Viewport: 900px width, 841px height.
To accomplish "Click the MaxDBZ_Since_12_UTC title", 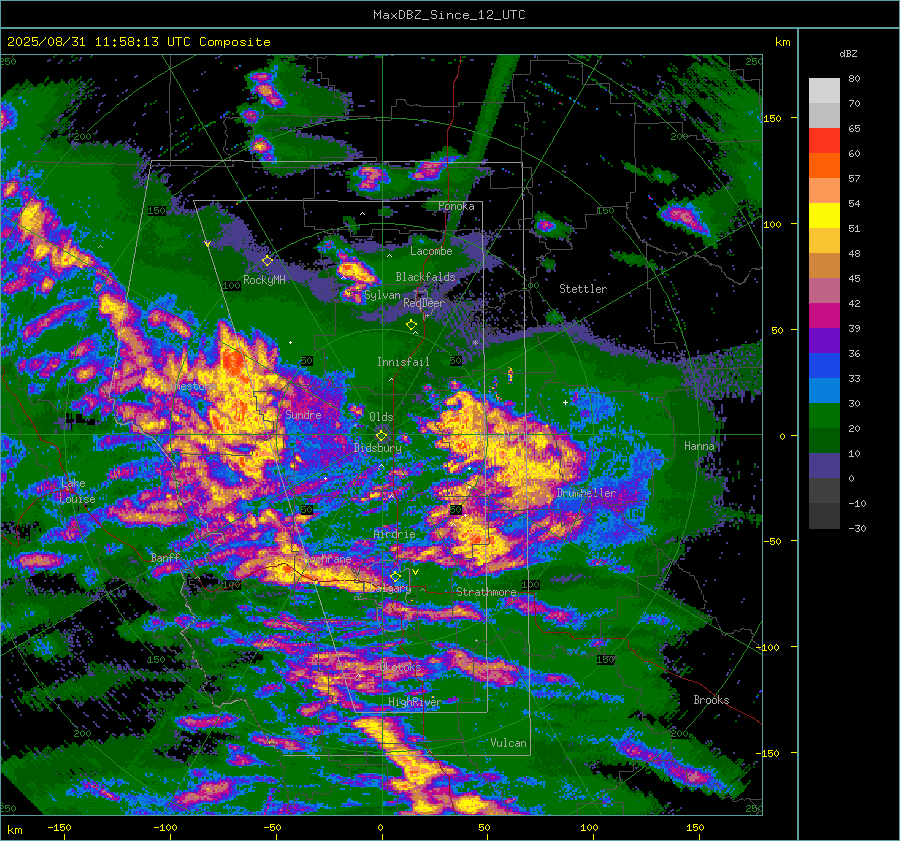I will [x=449, y=15].
